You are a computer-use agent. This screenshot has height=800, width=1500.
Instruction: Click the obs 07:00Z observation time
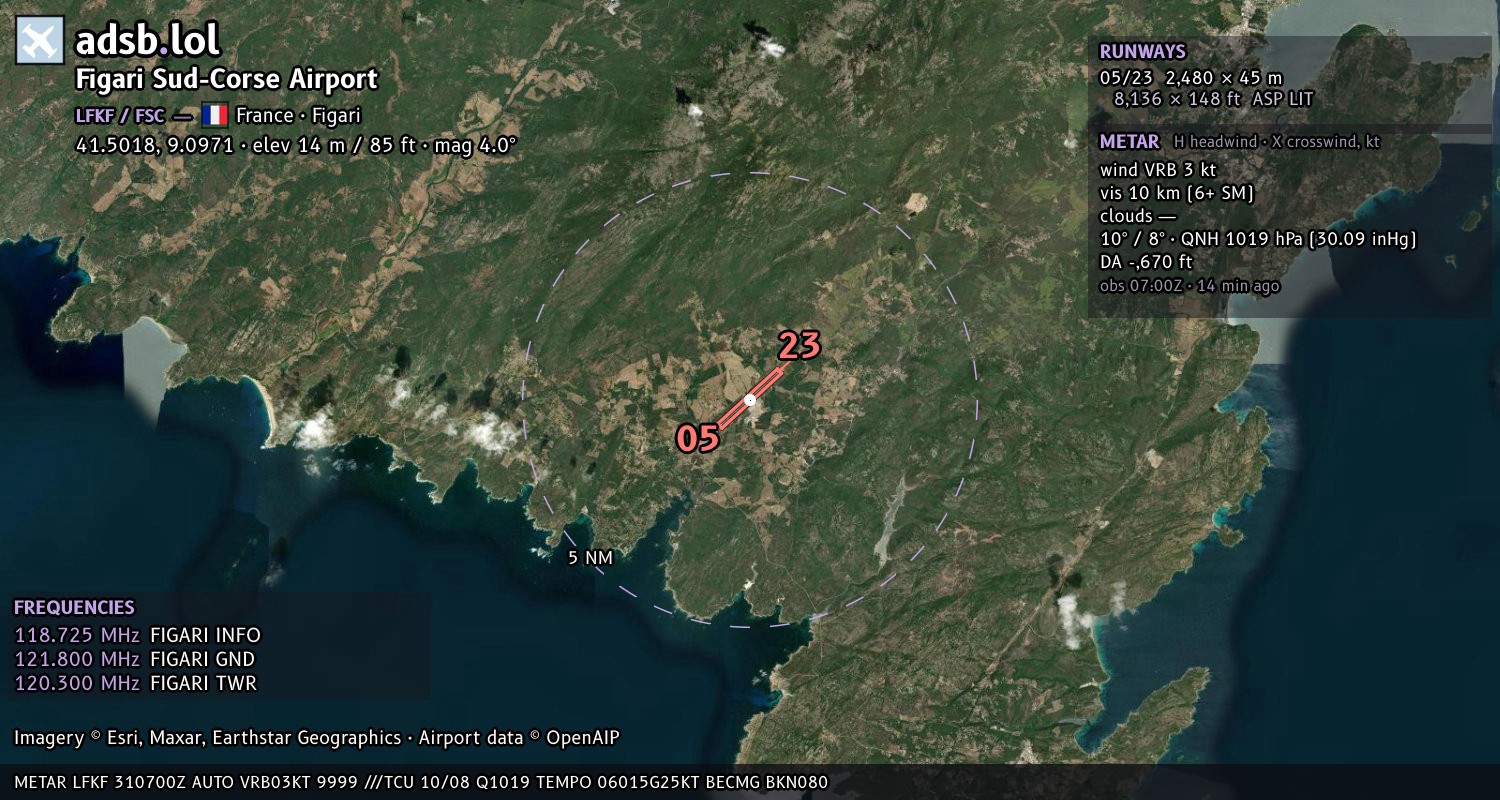click(1189, 286)
